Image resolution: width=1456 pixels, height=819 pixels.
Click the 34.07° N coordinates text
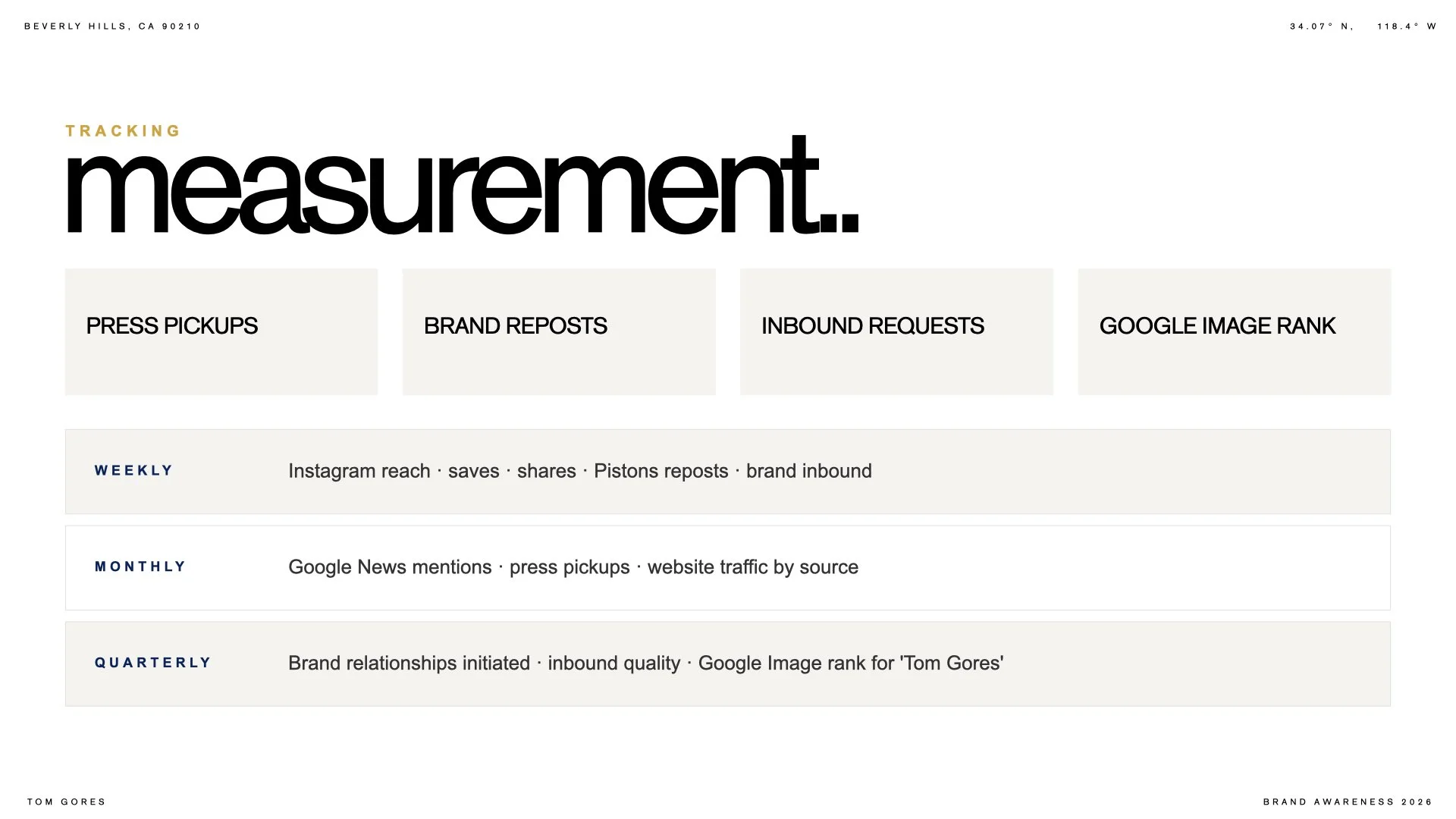1322,27
